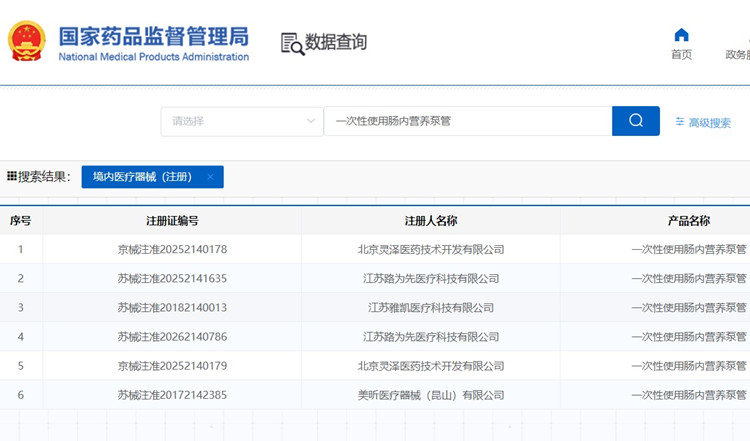The width and height of the screenshot is (750, 441).
Task: Click the 搜索结果 grid icon
Action: (12, 176)
